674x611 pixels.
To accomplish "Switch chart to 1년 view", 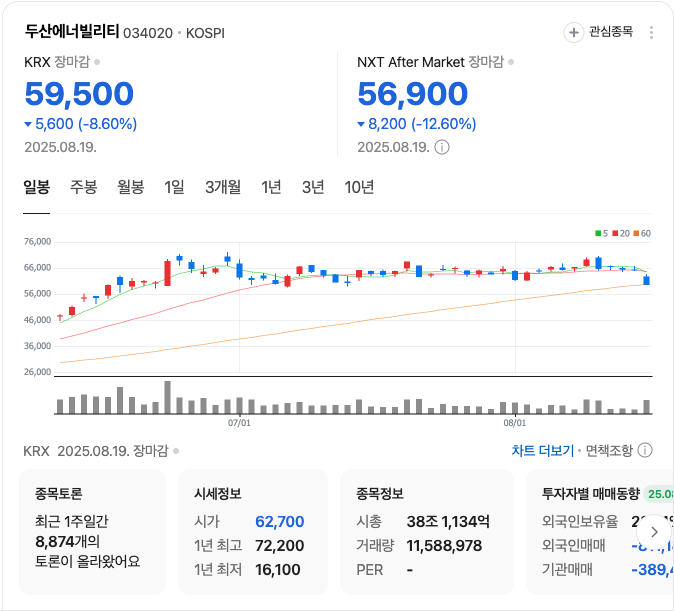I will [x=271, y=187].
